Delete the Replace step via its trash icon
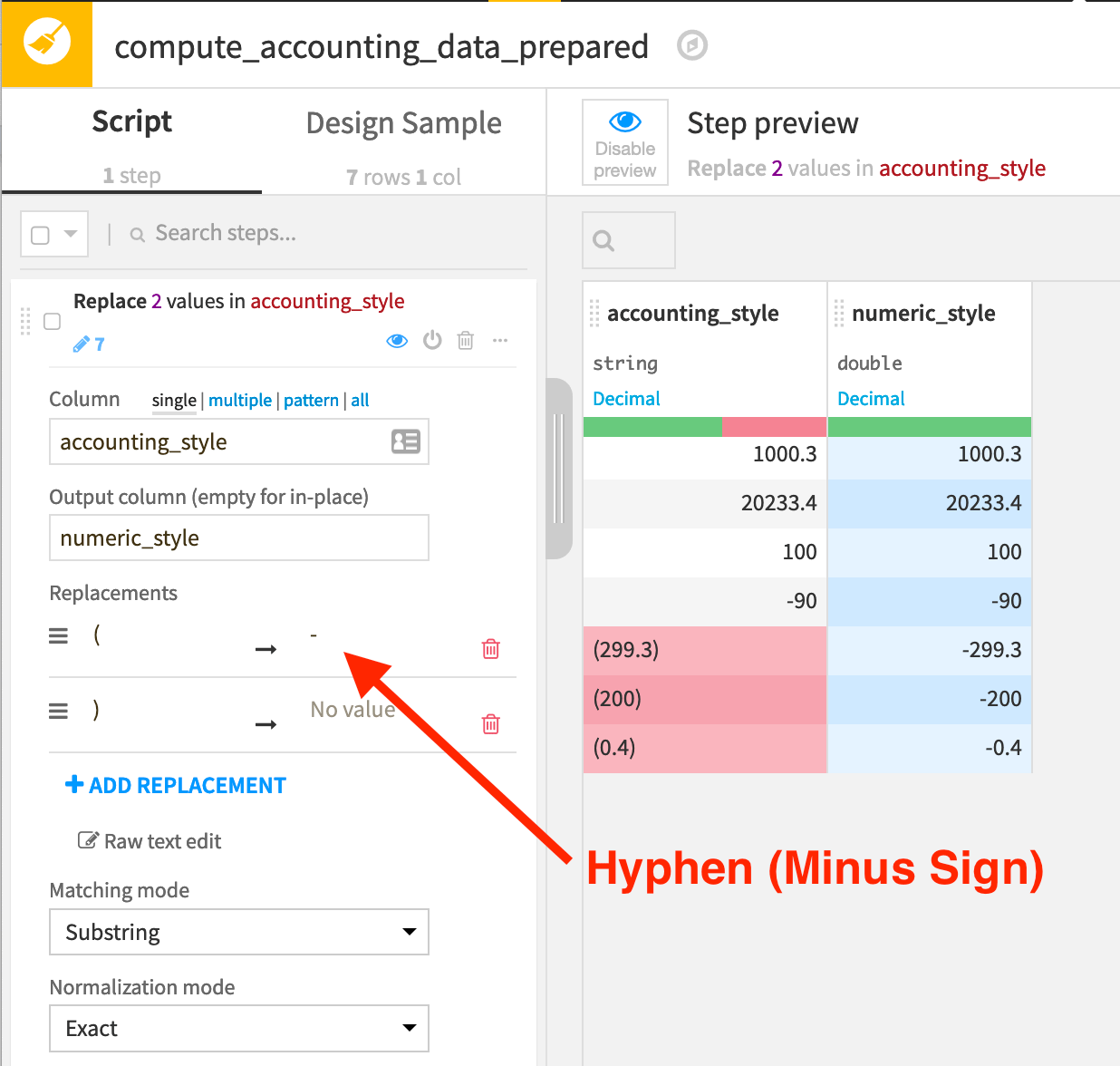The width and height of the screenshot is (1120, 1066). 465,340
